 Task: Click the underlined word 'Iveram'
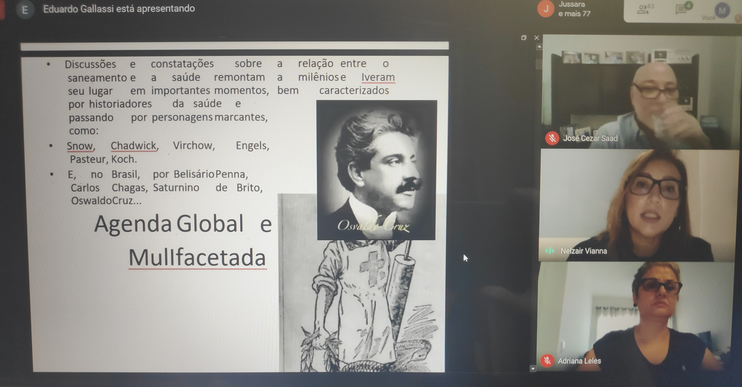coord(378,77)
